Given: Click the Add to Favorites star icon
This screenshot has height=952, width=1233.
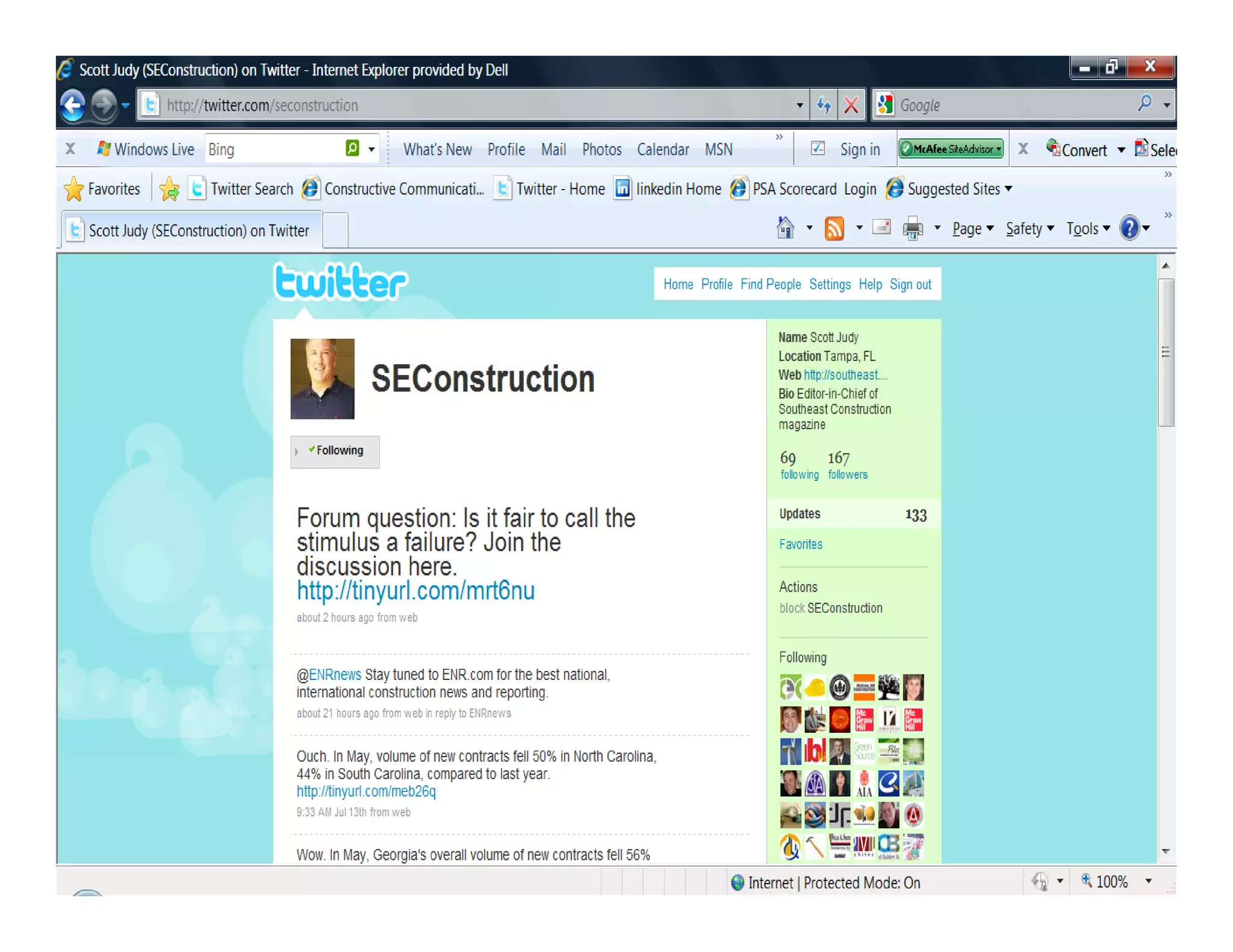Looking at the screenshot, I should point(170,190).
